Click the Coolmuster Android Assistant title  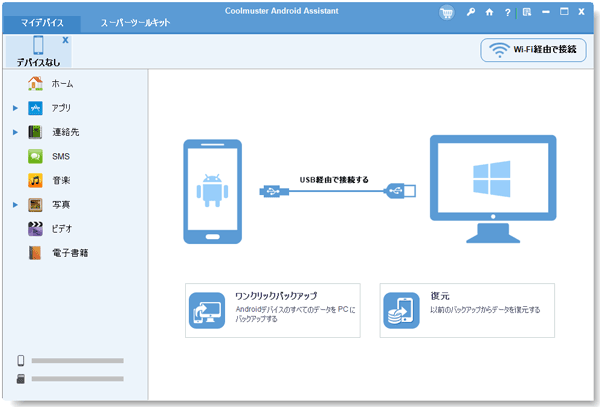(x=282, y=11)
